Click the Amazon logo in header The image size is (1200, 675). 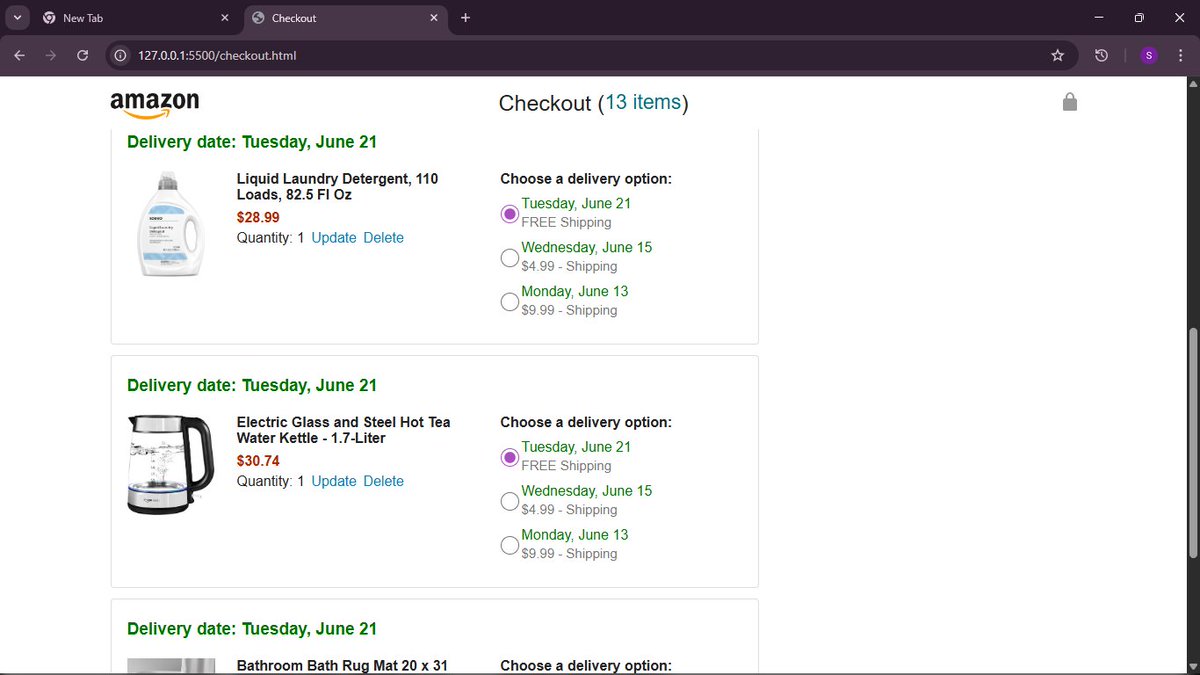155,104
